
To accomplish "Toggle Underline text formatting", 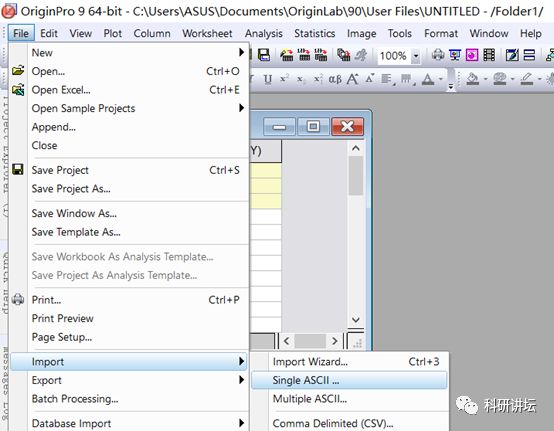I will 268,79.
